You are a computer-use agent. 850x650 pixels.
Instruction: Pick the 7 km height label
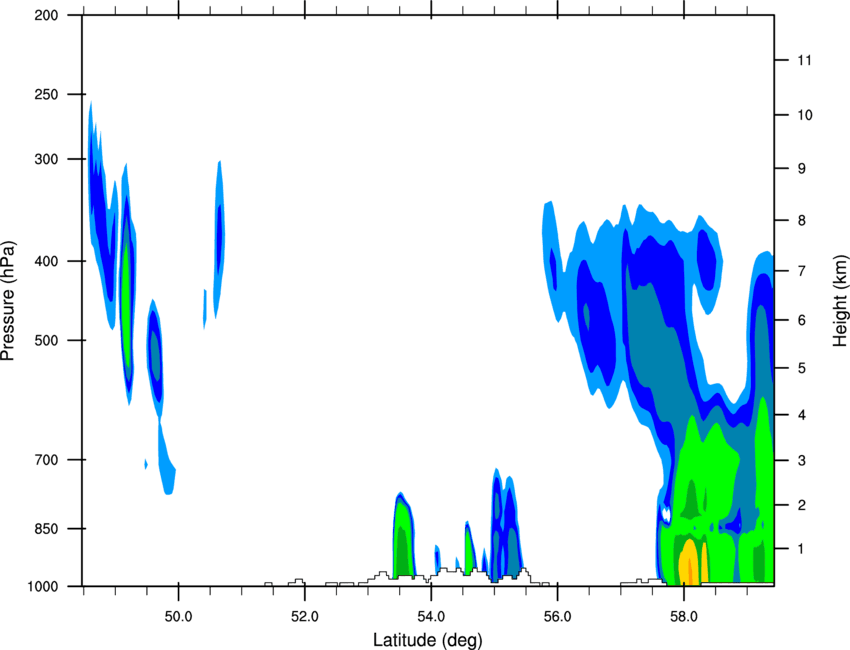[x=801, y=271]
